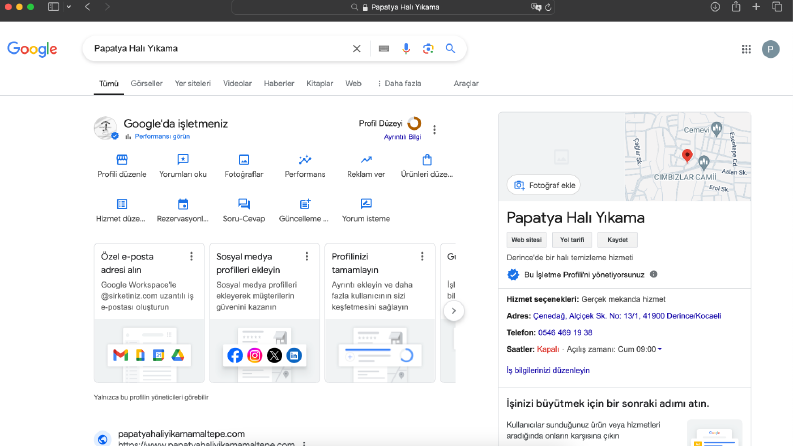Click the Google logo
This screenshot has width=793, height=446.
tap(32, 49)
